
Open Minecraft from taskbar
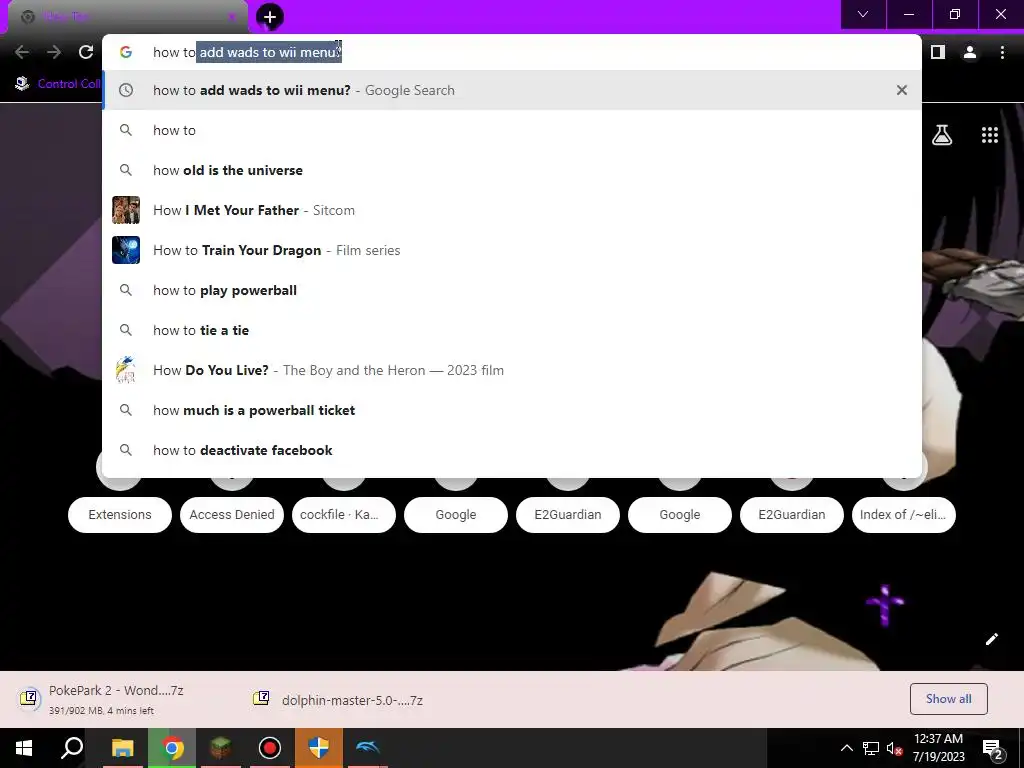[221, 748]
